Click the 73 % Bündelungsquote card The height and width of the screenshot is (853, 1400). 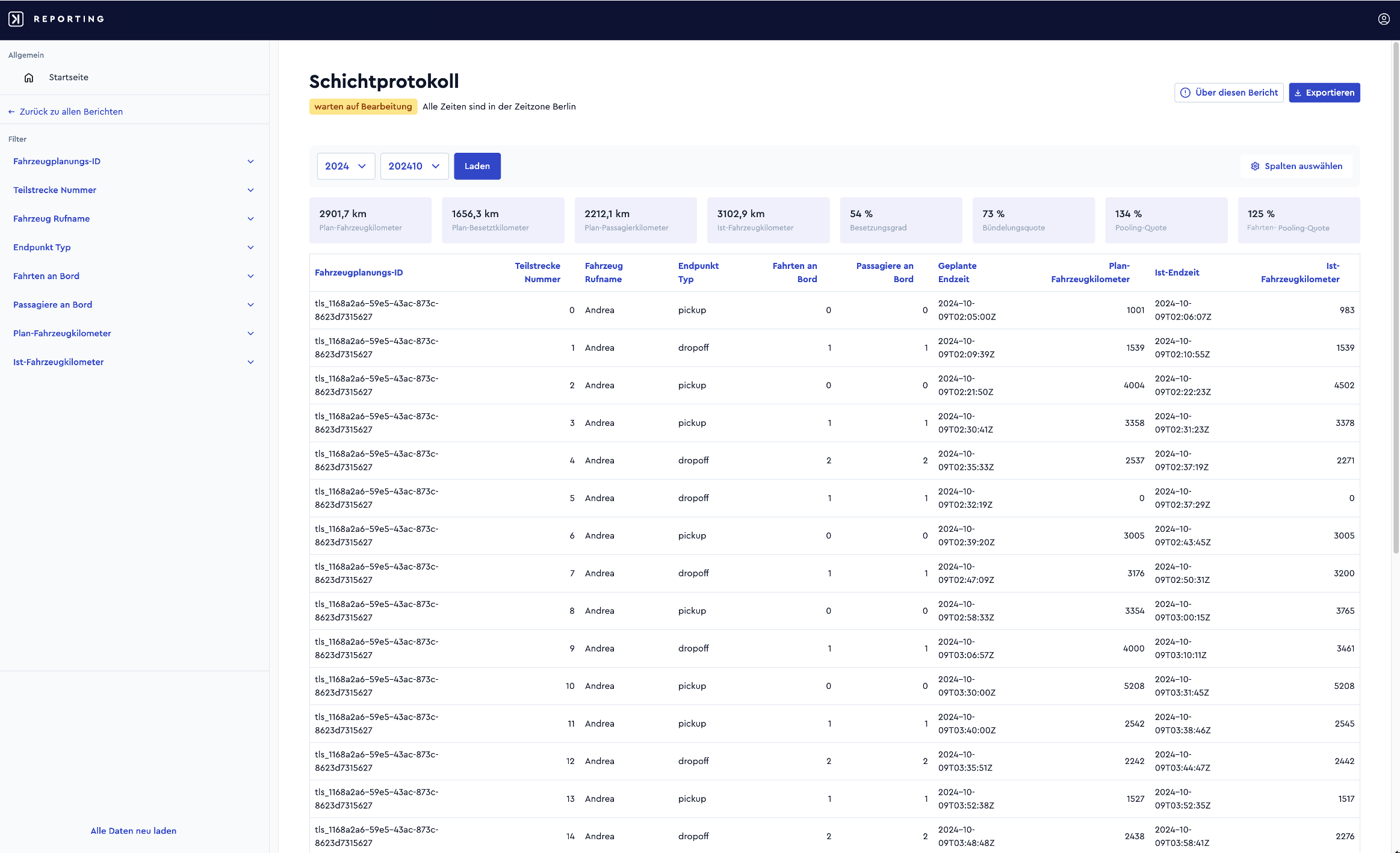1033,220
